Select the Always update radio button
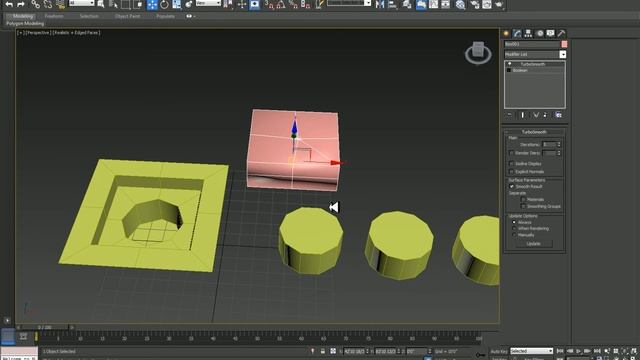 [514, 222]
